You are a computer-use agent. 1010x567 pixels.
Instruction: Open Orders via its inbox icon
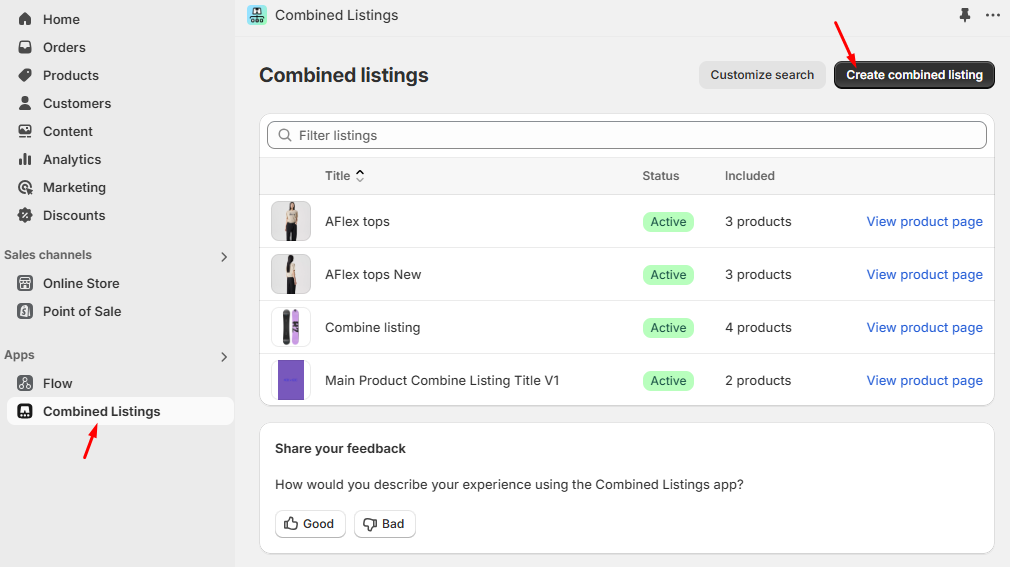coord(25,47)
